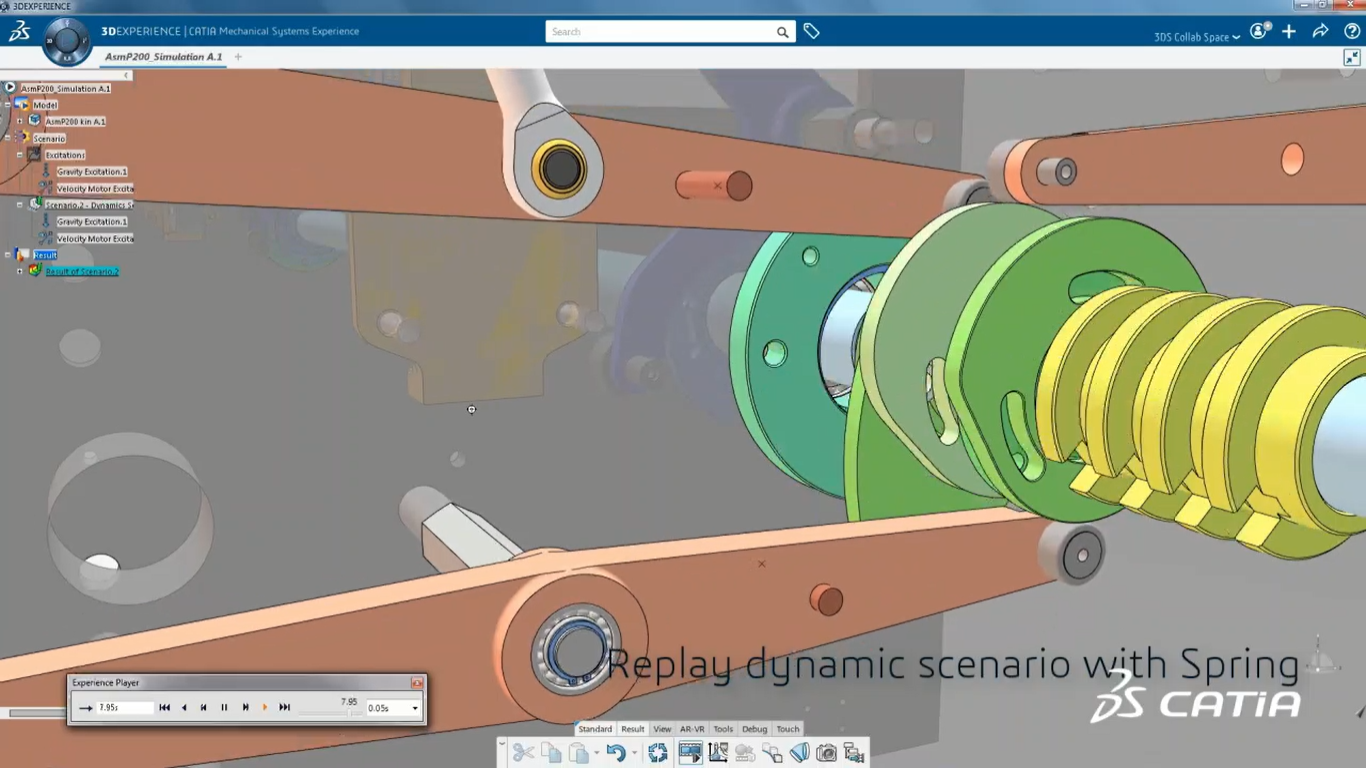
Task: Jump to first frame in Experience Player
Action: pyautogui.click(x=165, y=706)
